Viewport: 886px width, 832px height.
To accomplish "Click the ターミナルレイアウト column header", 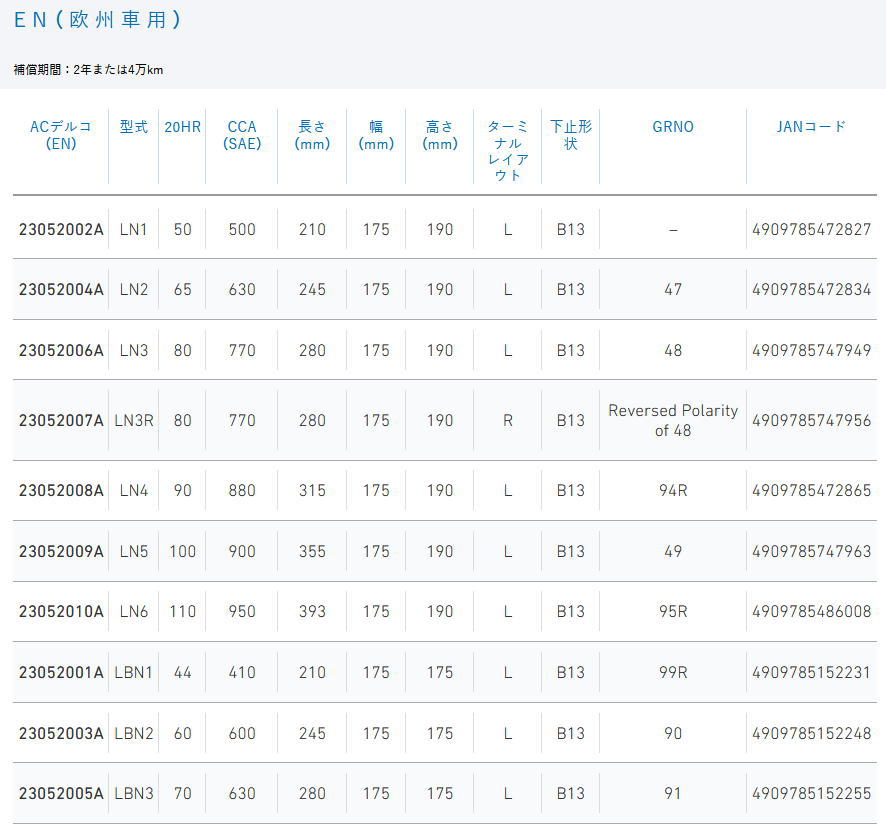I will [507, 150].
